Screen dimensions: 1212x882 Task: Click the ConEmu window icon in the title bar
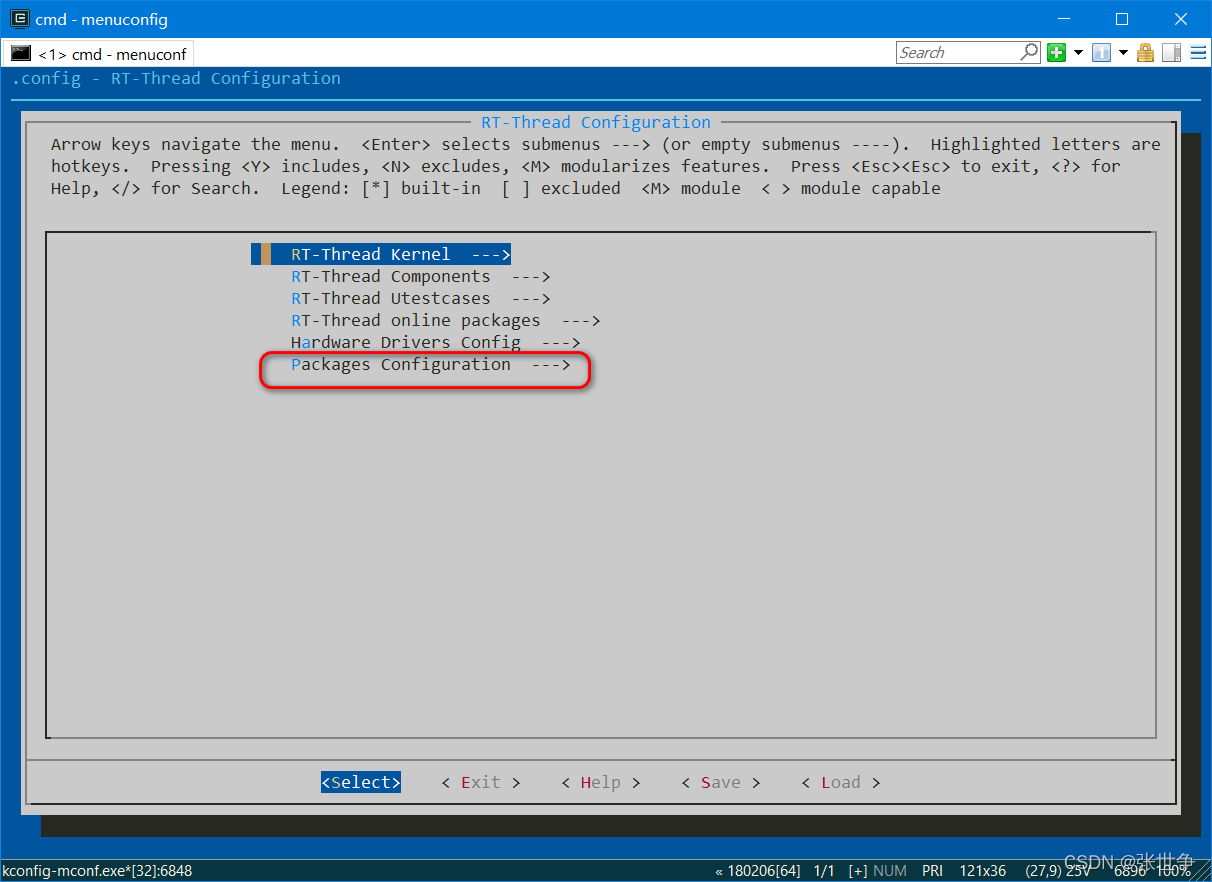coord(18,19)
